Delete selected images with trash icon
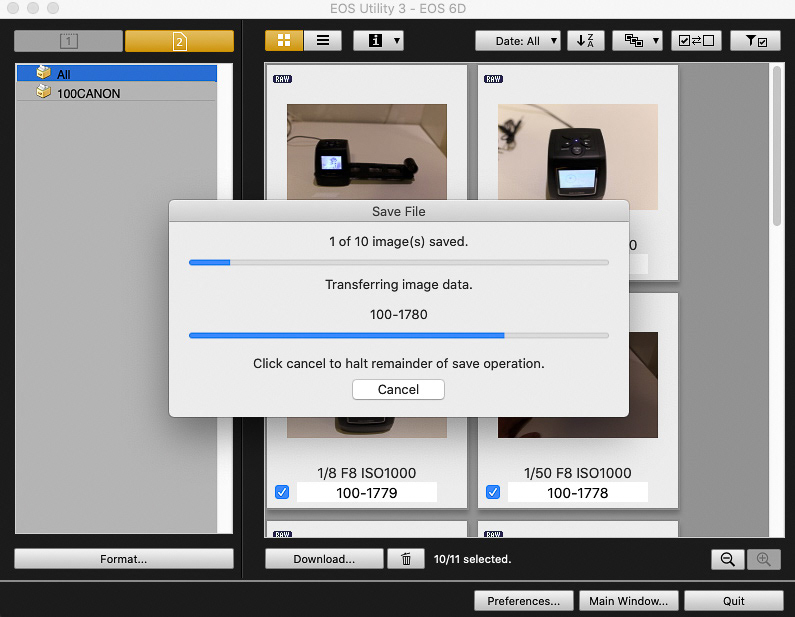The image size is (795, 617). point(406,559)
